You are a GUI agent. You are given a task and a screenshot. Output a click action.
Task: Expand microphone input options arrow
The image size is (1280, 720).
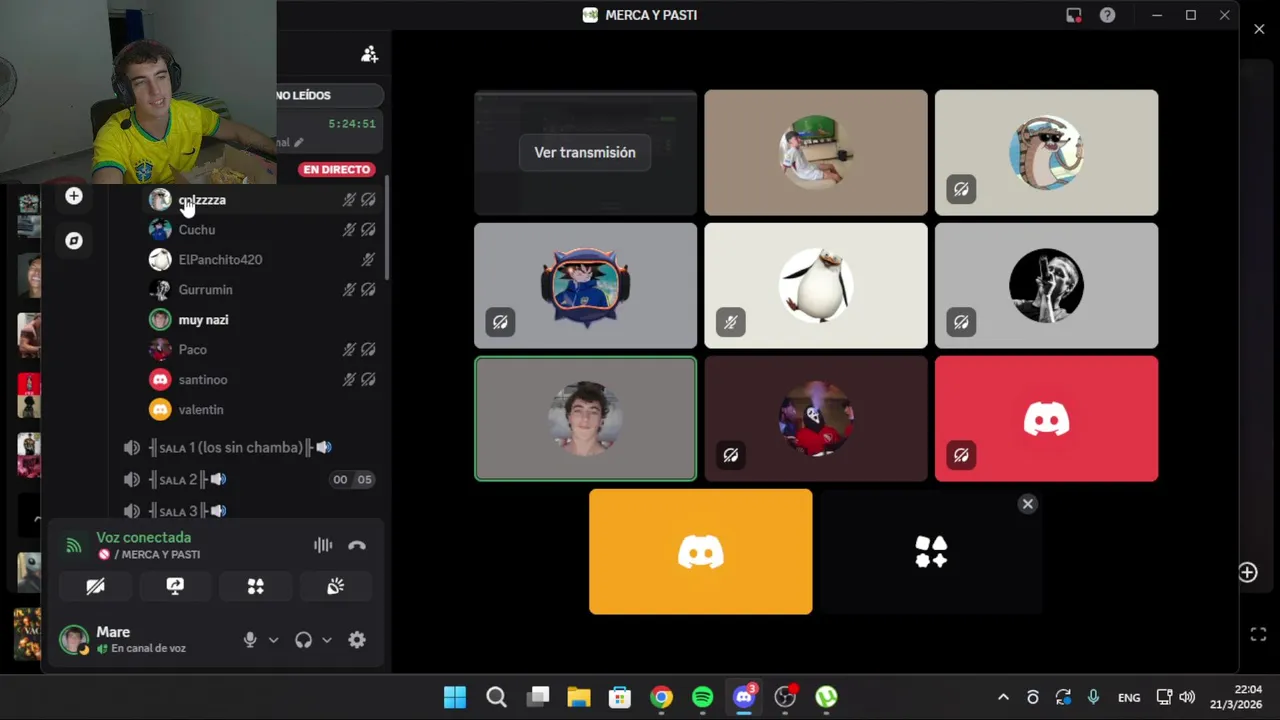pos(273,640)
